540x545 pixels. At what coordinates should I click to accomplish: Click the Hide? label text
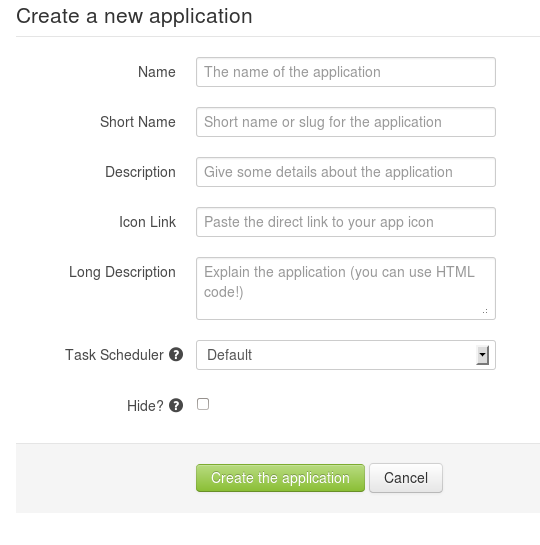coord(145,406)
